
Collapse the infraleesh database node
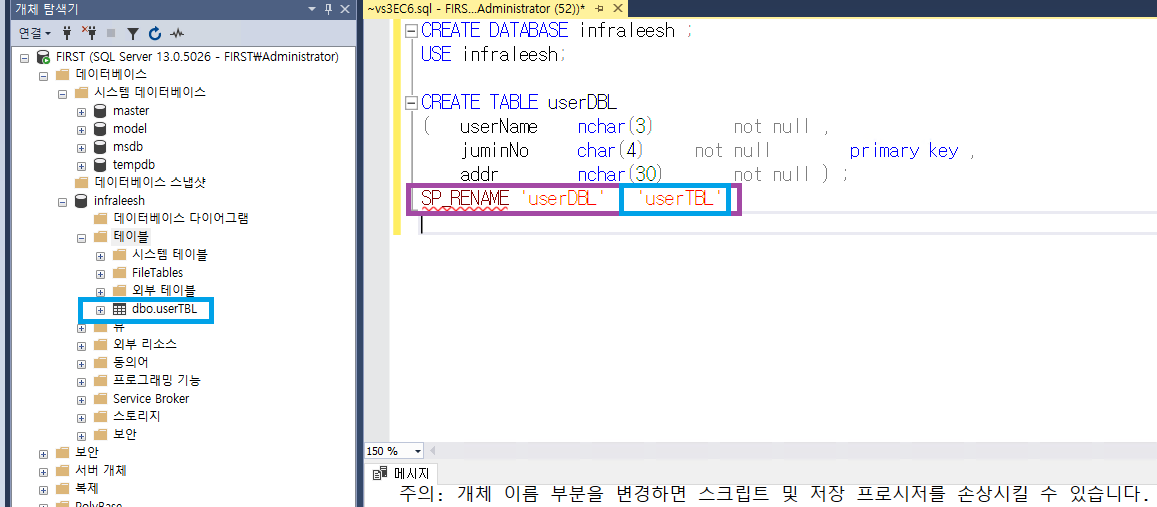point(63,201)
